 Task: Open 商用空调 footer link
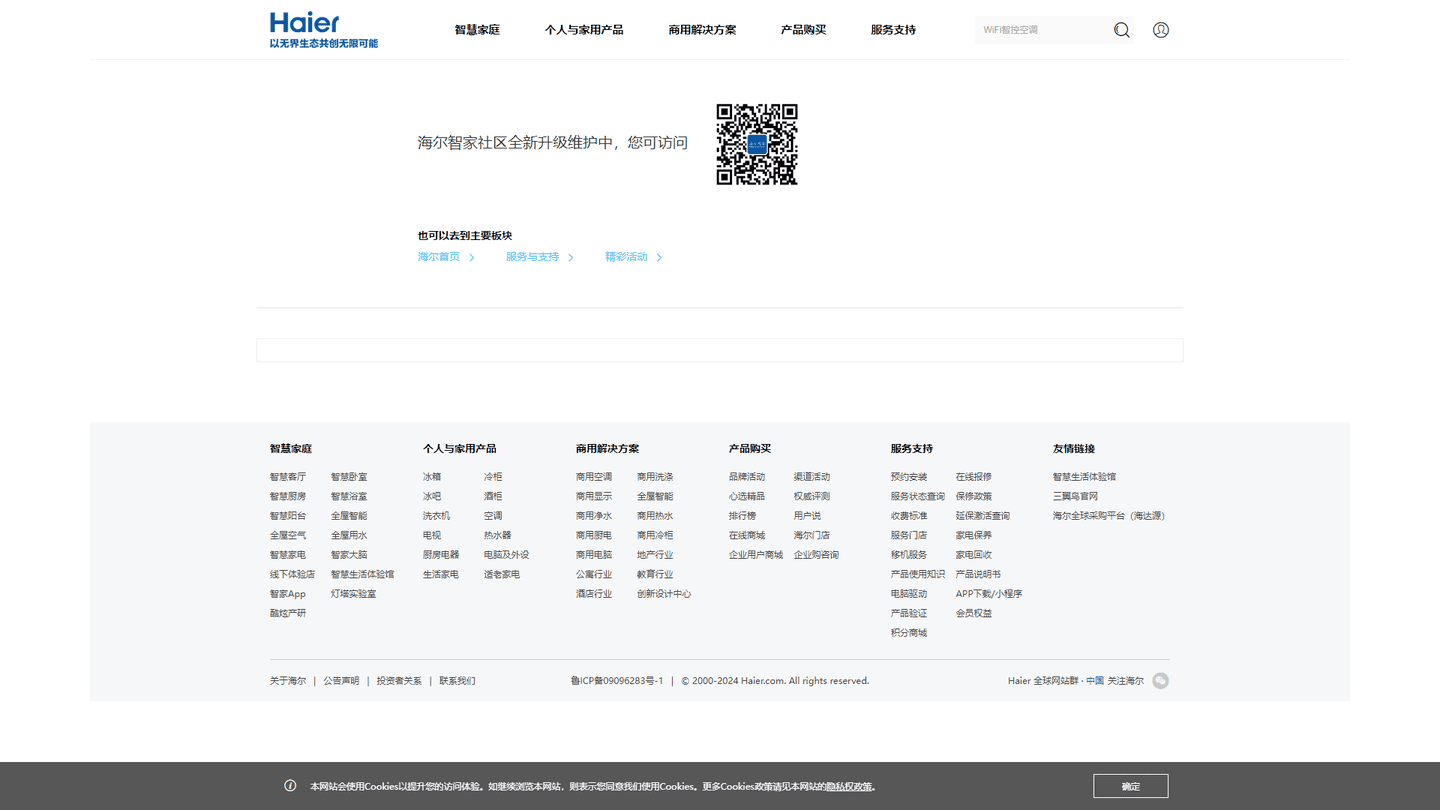(594, 477)
